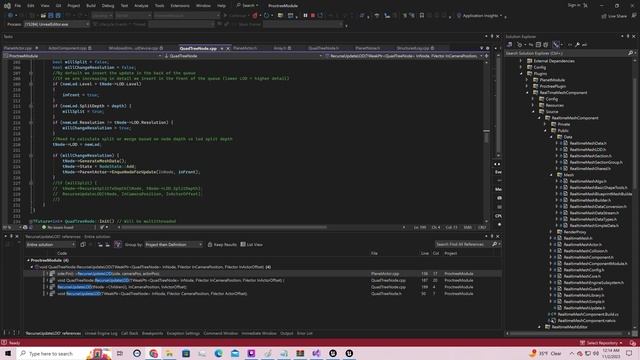Image resolution: width=640 pixels, height=360 pixels.
Task: Open the Debug menu
Action: (108, 6)
